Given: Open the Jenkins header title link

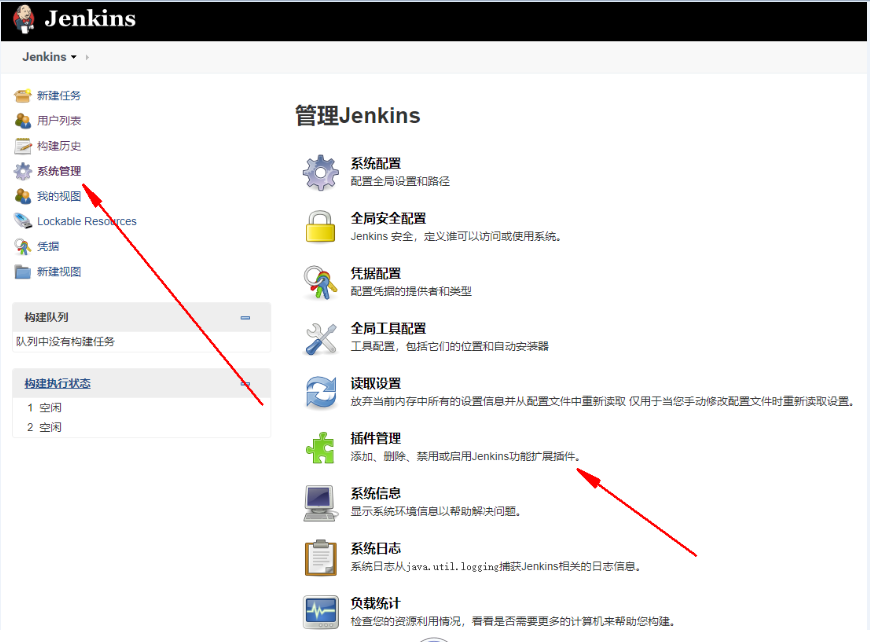Looking at the screenshot, I should 90,19.
